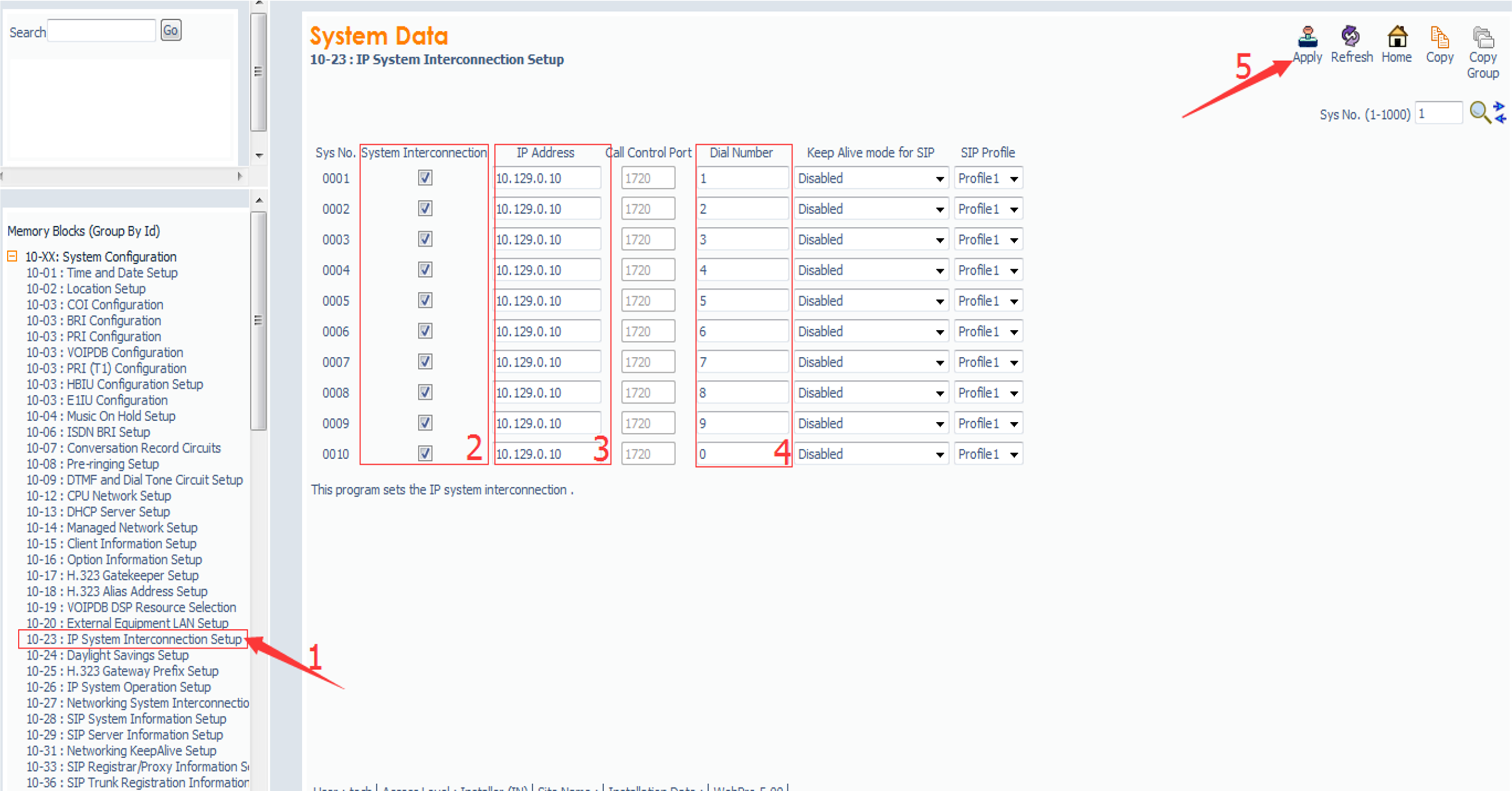Open Keep Alive mode dropdown for Sys 0005
The image size is (1512, 791).
click(871, 301)
